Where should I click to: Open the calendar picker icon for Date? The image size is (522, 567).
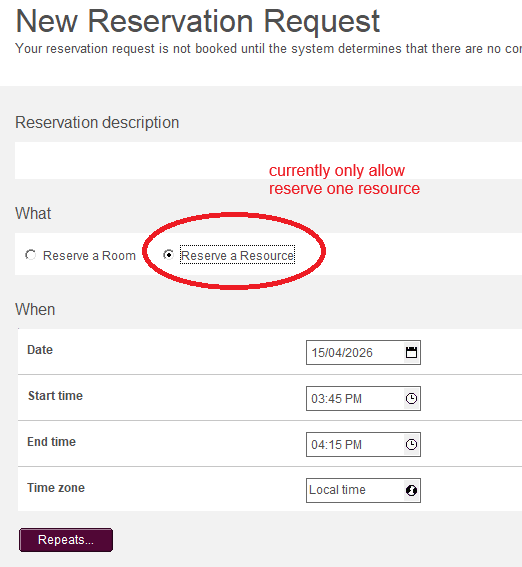coord(411,352)
